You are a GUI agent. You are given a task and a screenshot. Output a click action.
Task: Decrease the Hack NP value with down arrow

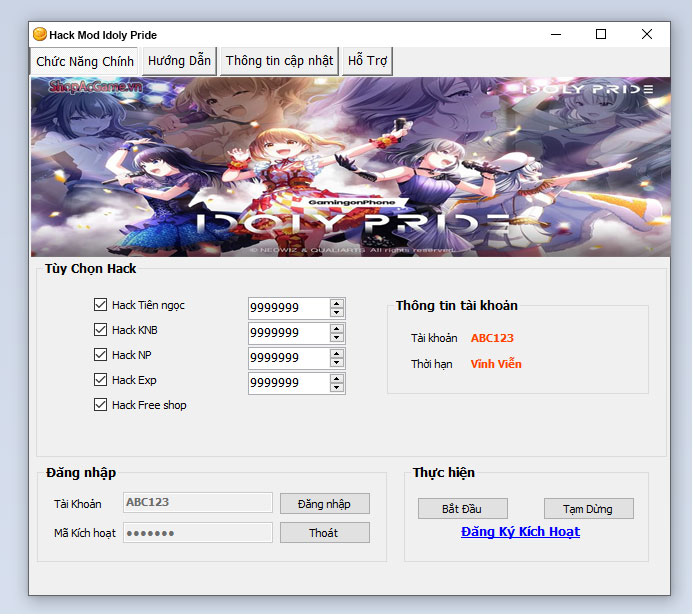[x=337, y=362]
